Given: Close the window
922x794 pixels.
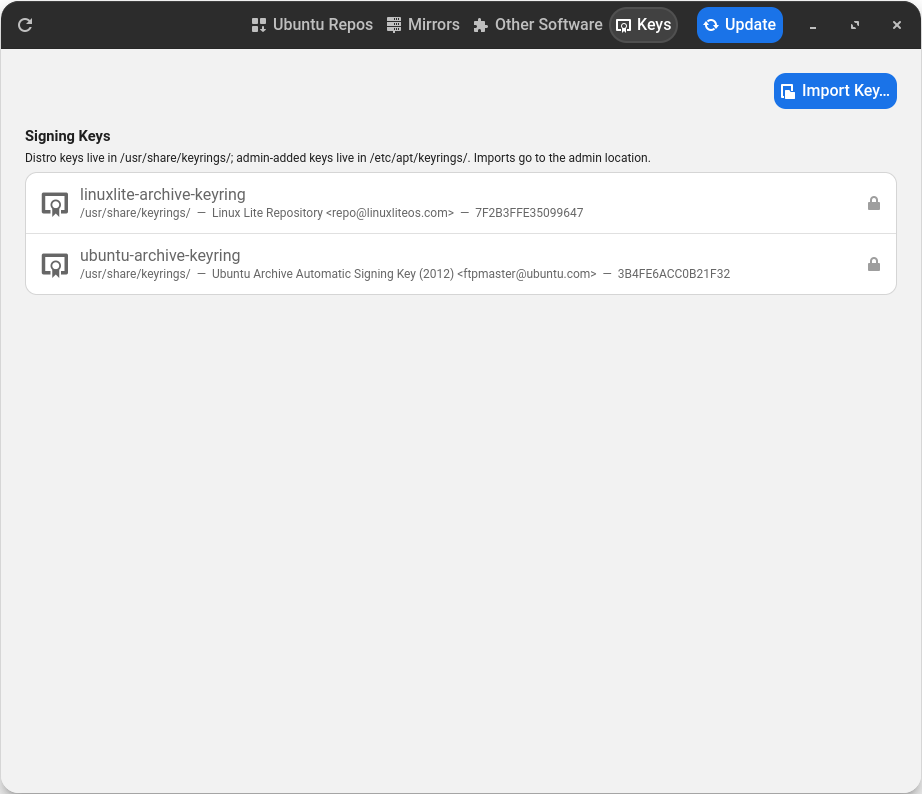Looking at the screenshot, I should (x=897, y=25).
